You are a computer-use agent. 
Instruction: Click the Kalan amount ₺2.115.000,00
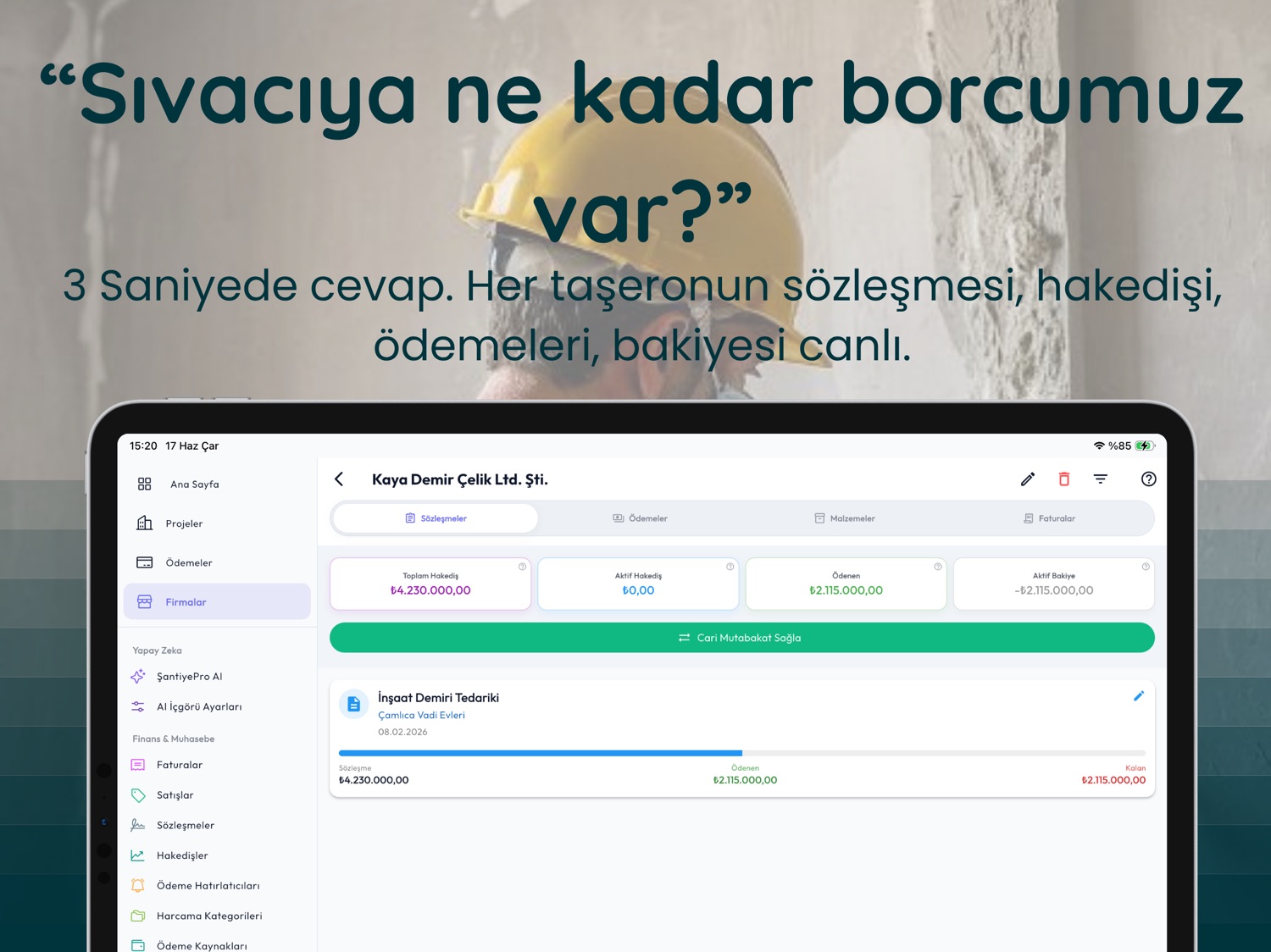tap(1113, 780)
